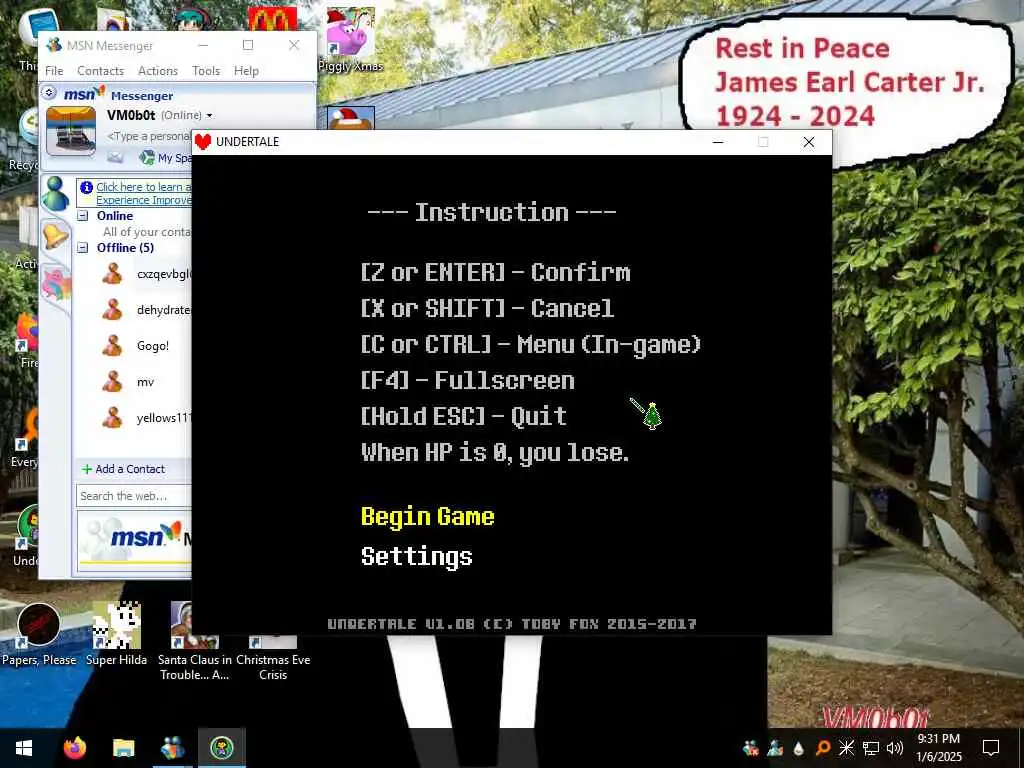Open the VM0b0t online status dropdown

[209, 116]
